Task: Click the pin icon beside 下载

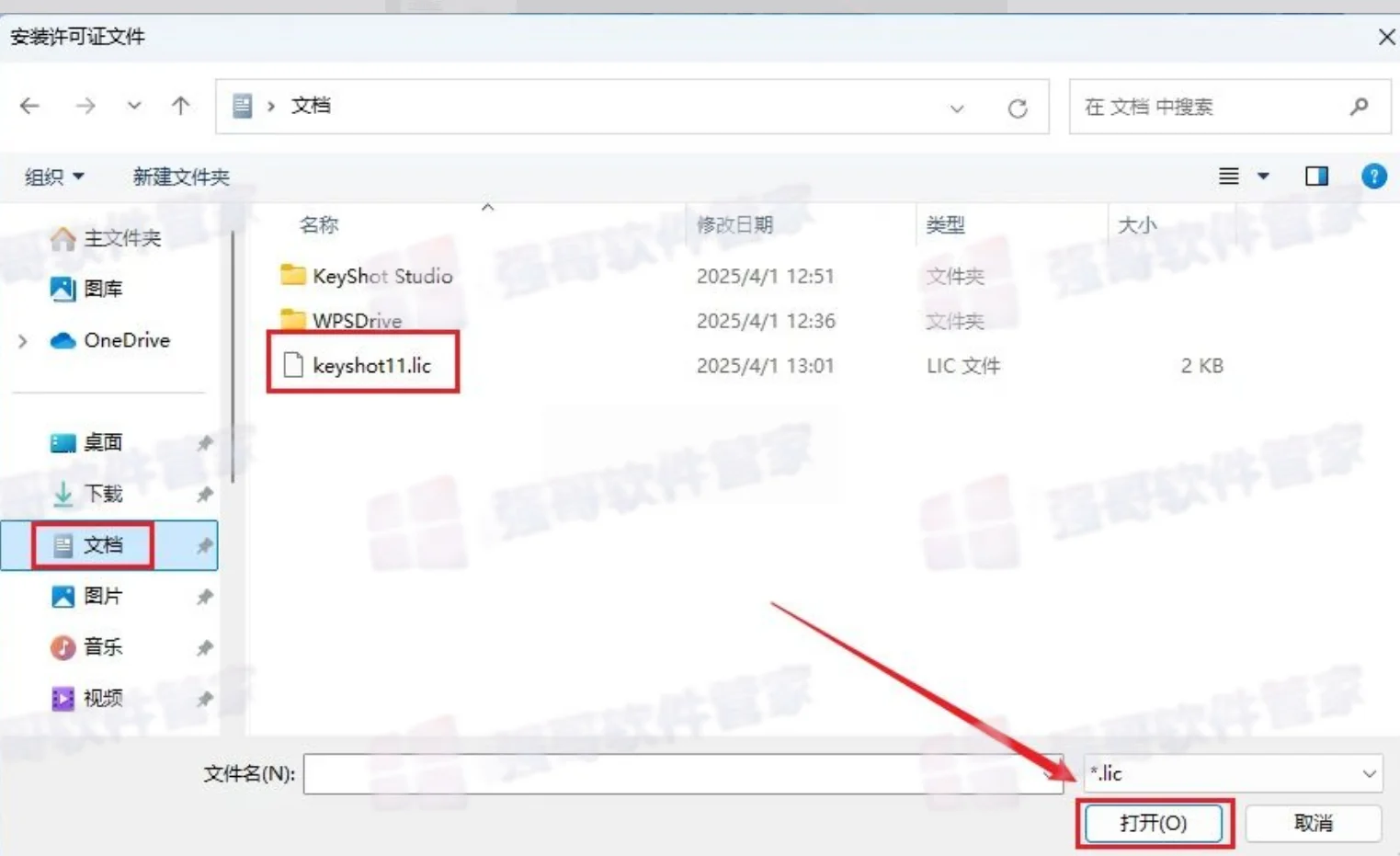Action: click(204, 496)
